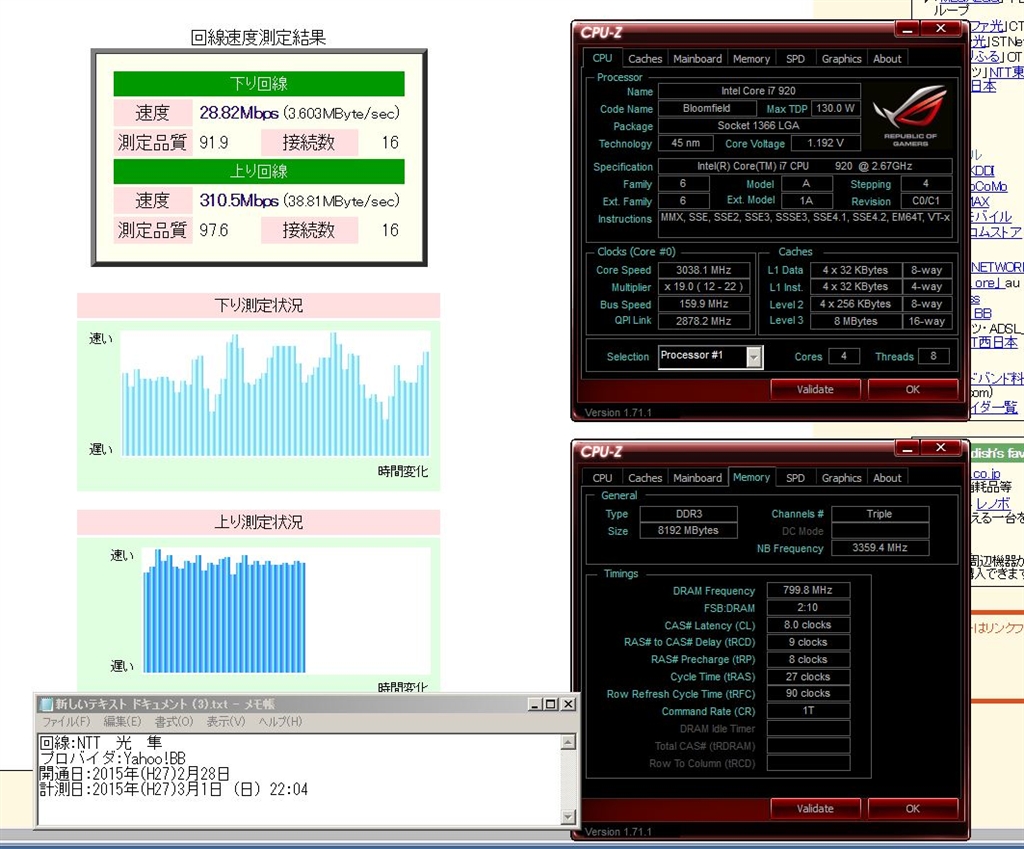
Task: Click the Threads count value '8'
Action: [933, 356]
